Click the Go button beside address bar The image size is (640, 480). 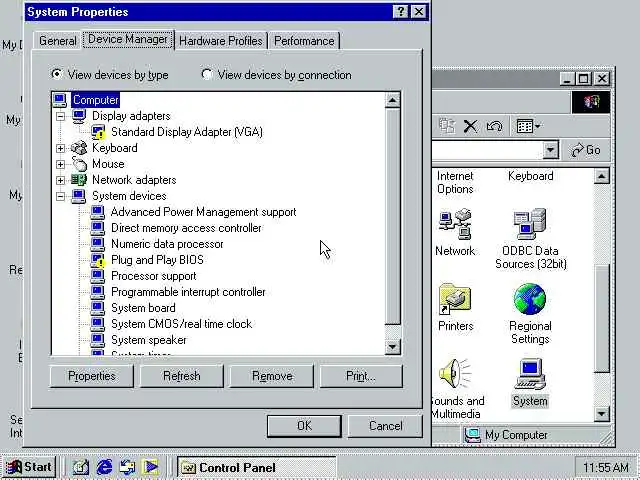(x=585, y=150)
